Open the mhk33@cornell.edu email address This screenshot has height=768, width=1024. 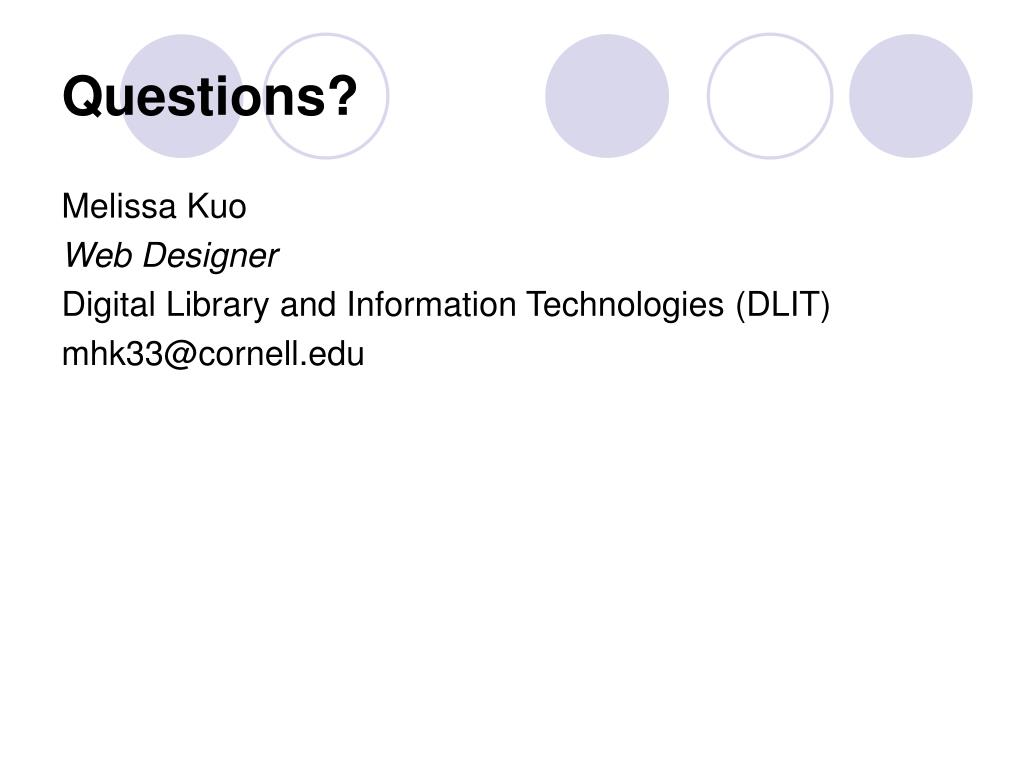pyautogui.click(x=213, y=354)
